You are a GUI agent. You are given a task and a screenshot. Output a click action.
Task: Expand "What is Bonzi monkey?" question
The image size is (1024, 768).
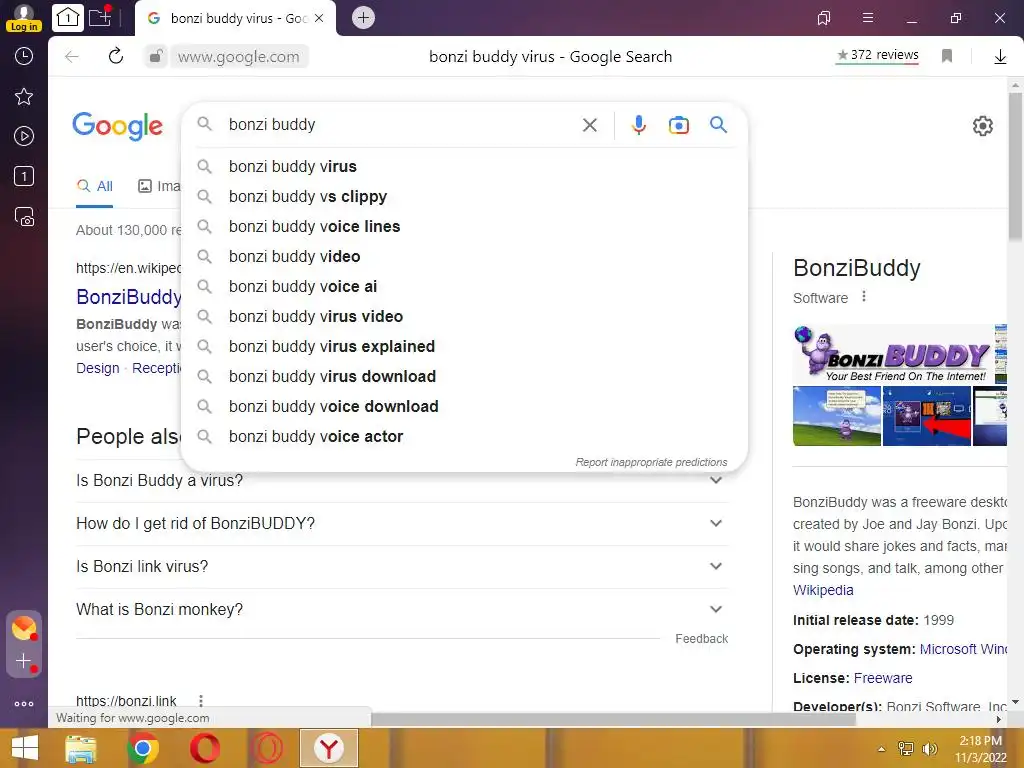[x=402, y=610]
